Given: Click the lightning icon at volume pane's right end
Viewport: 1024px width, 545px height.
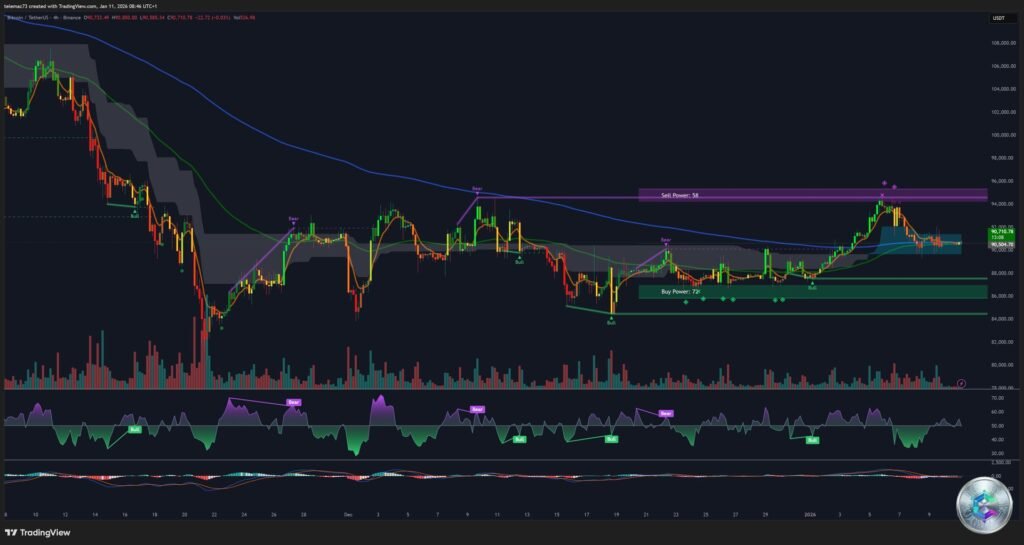Looking at the screenshot, I should (961, 383).
